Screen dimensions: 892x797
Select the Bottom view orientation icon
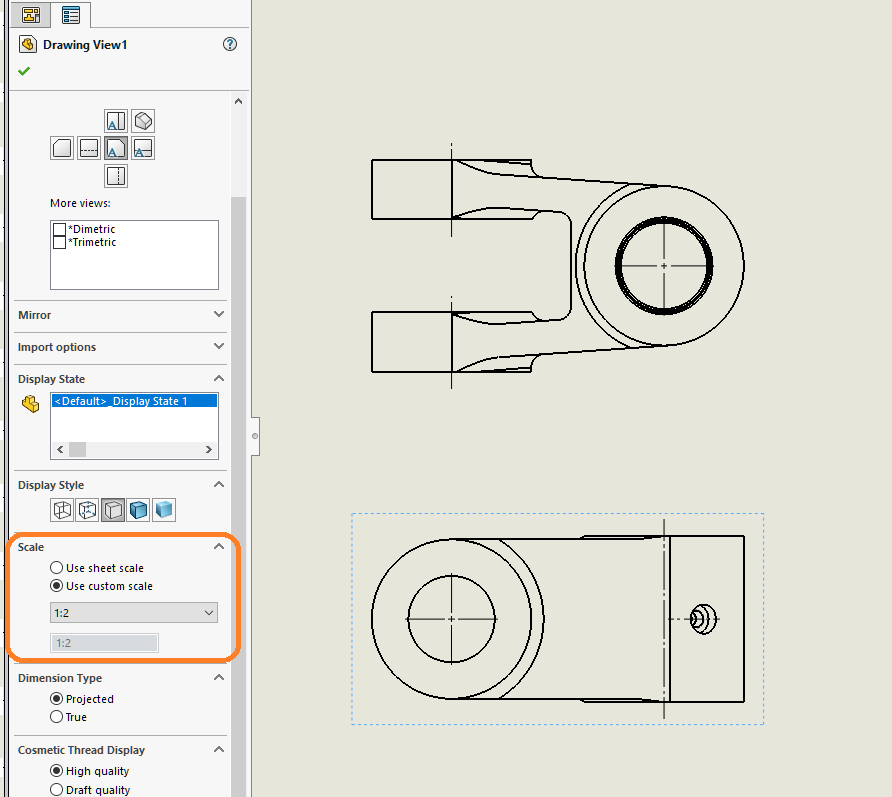point(116,175)
